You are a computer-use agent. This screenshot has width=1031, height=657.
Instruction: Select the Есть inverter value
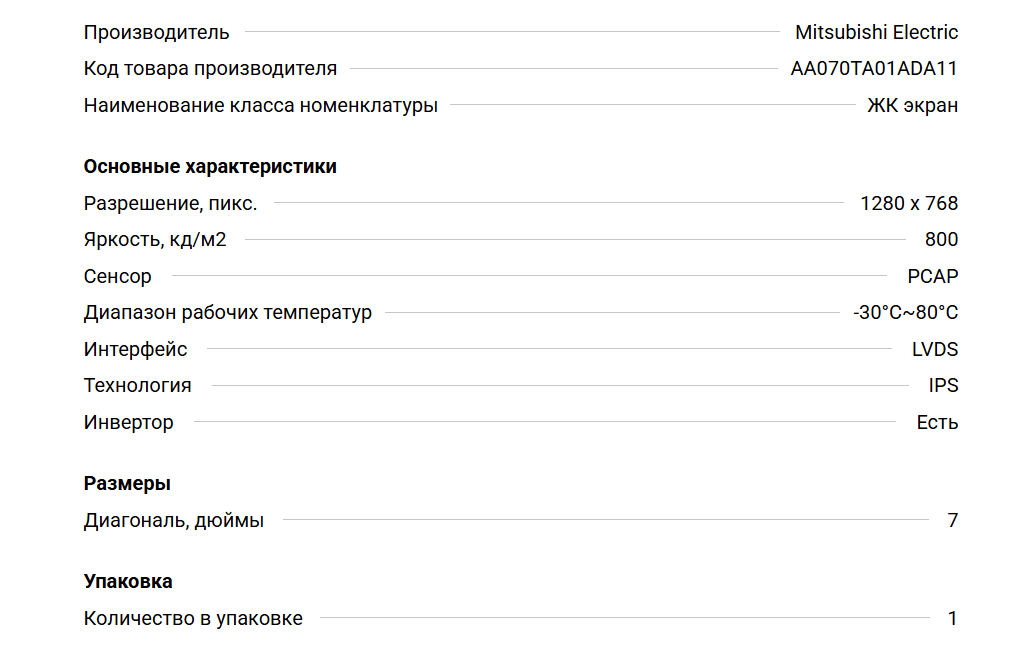tap(937, 422)
